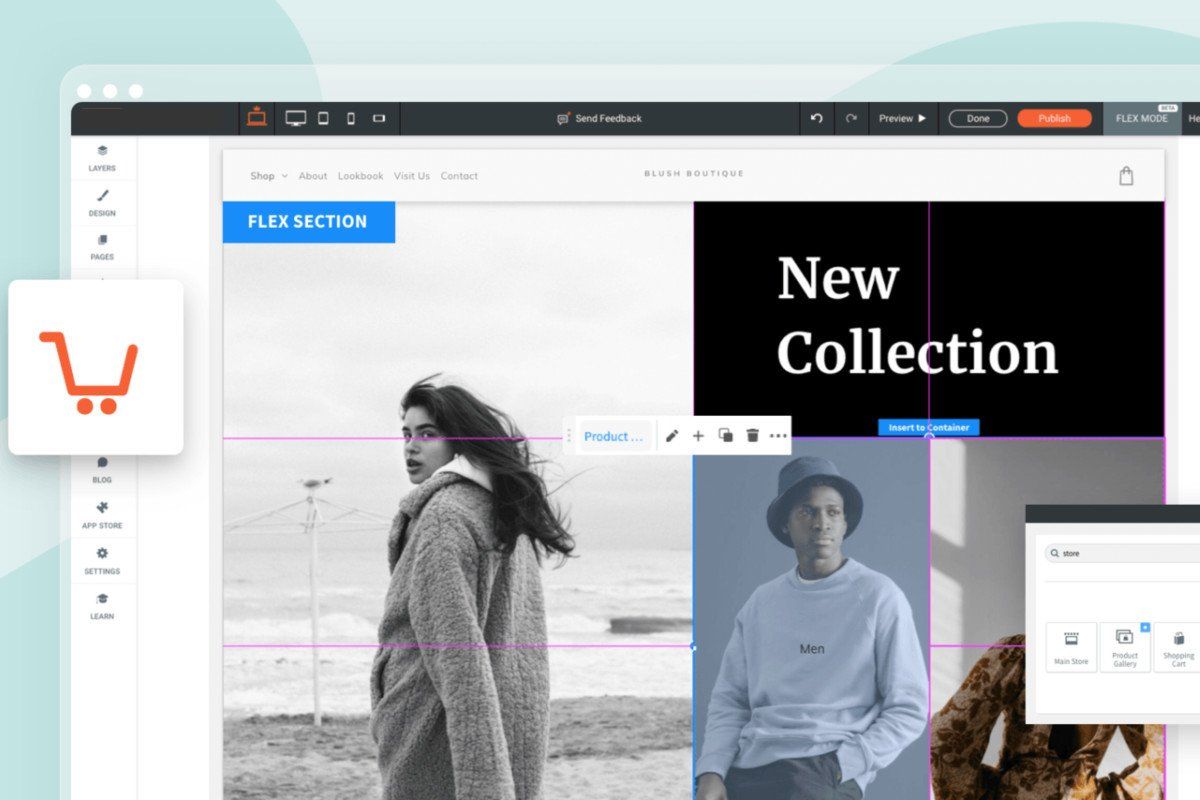Open the Settings panel
Screen dimensions: 1200x800
coord(102,561)
